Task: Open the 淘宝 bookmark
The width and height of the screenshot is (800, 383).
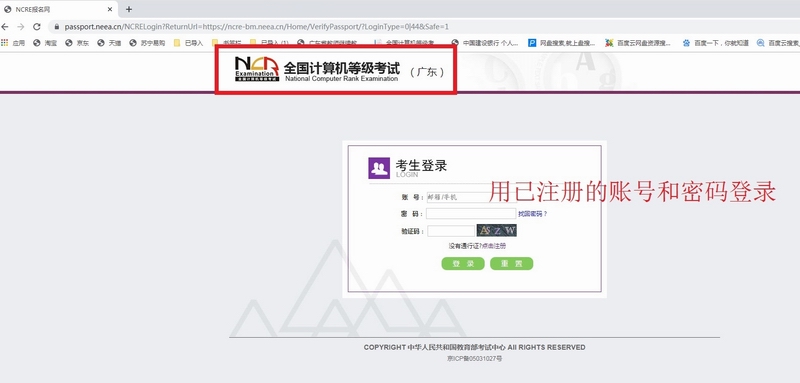Action: point(45,43)
